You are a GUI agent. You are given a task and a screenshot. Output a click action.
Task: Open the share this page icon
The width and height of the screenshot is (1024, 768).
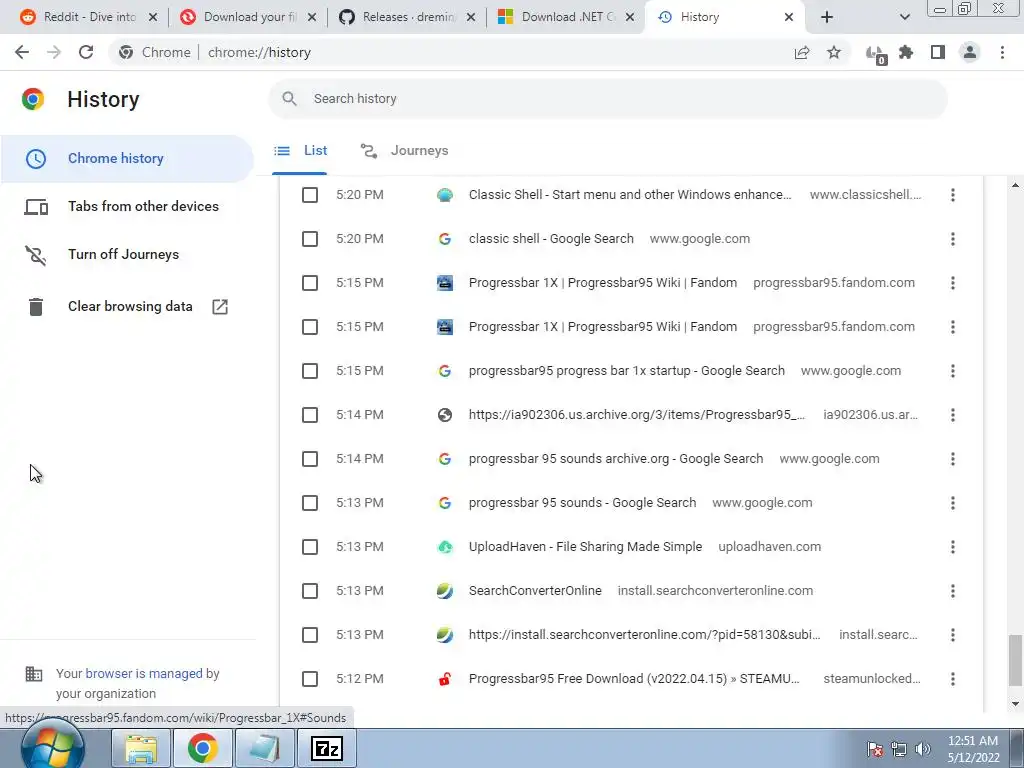click(802, 52)
